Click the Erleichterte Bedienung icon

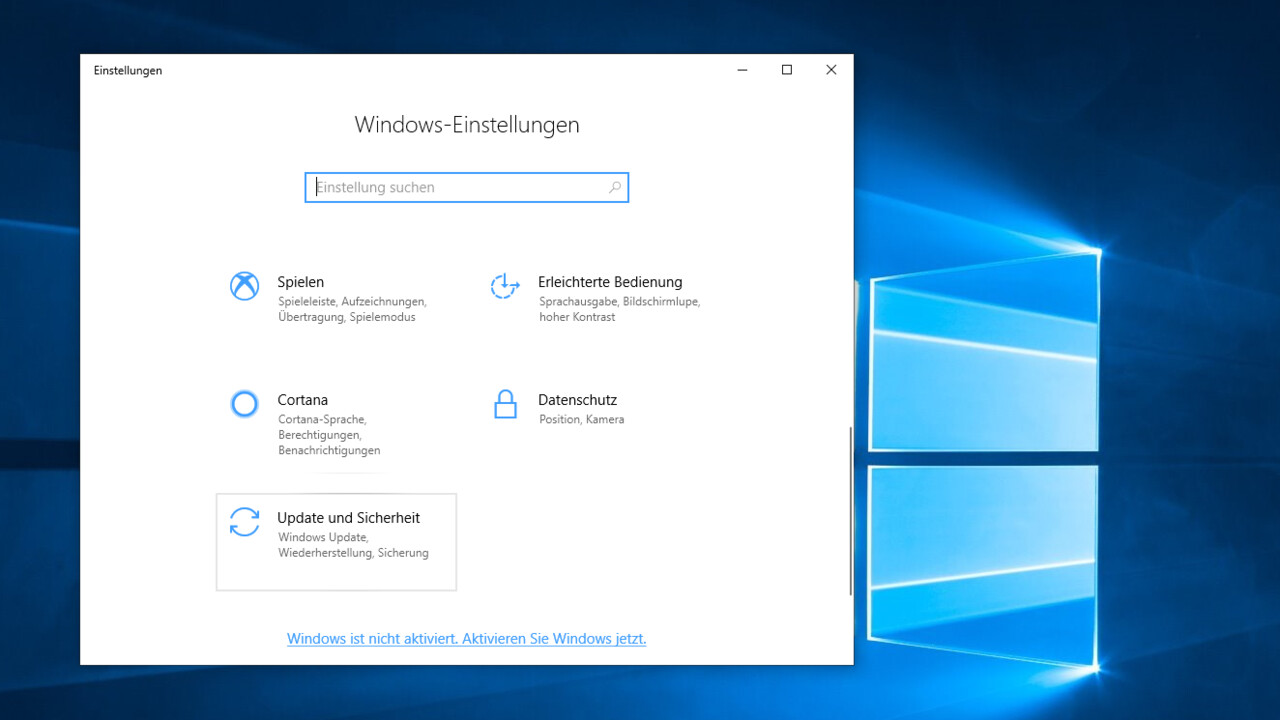click(x=505, y=286)
